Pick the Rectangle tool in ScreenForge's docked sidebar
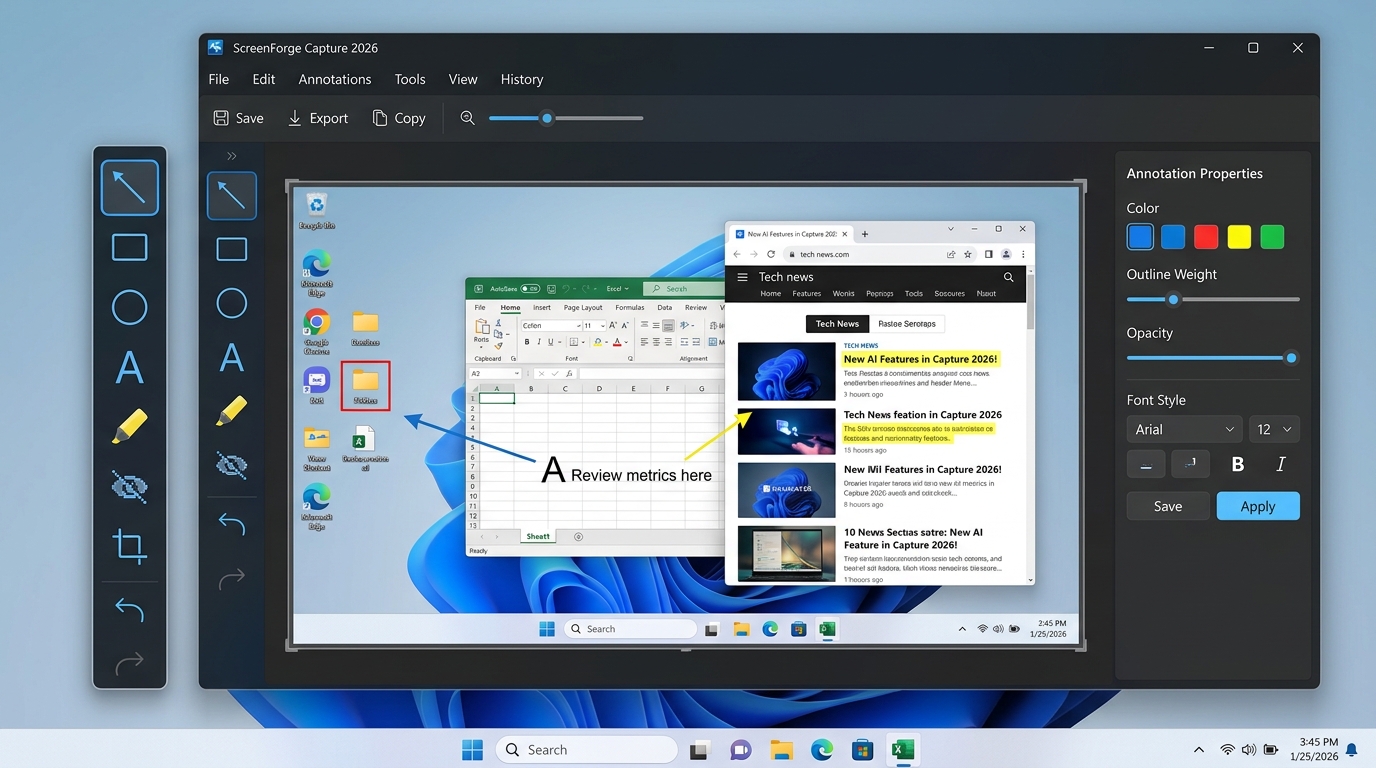 [232, 249]
